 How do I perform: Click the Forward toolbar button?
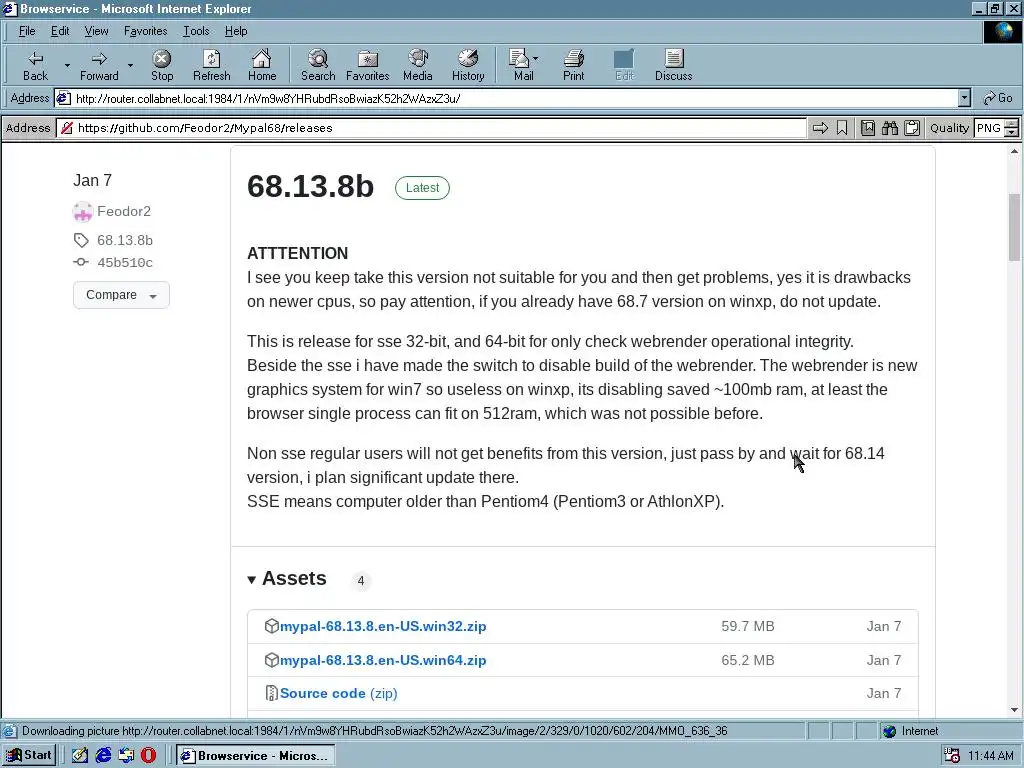pyautogui.click(x=99, y=65)
